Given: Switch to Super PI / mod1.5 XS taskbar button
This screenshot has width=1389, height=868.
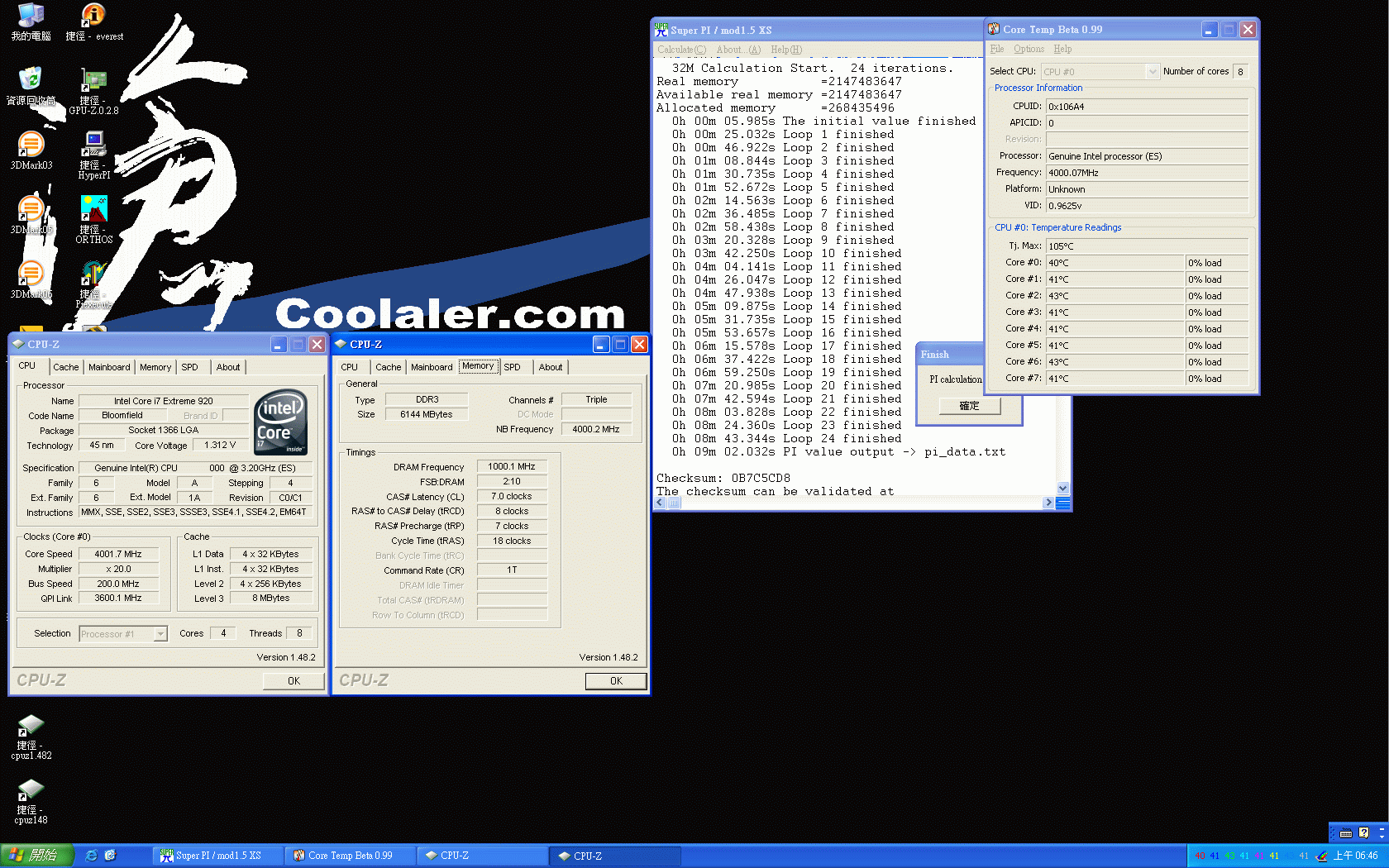Looking at the screenshot, I should (x=218, y=856).
